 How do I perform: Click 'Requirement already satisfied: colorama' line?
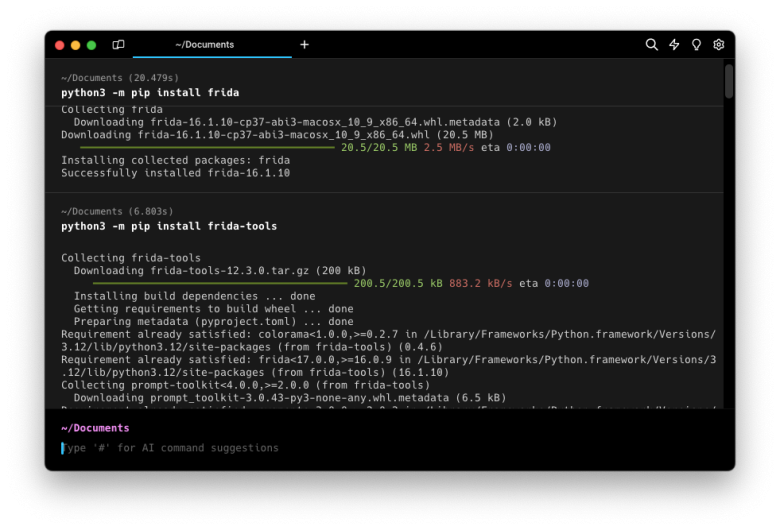(388, 340)
